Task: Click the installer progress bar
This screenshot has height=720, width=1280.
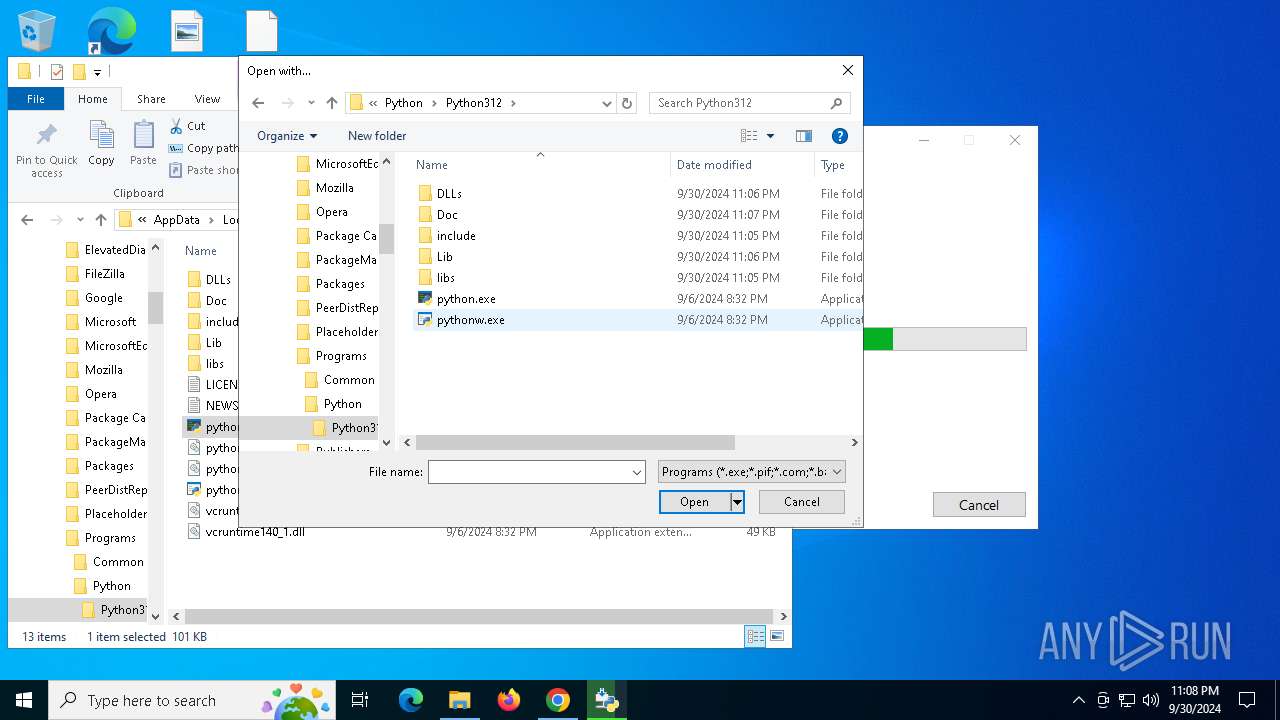Action: click(944, 339)
